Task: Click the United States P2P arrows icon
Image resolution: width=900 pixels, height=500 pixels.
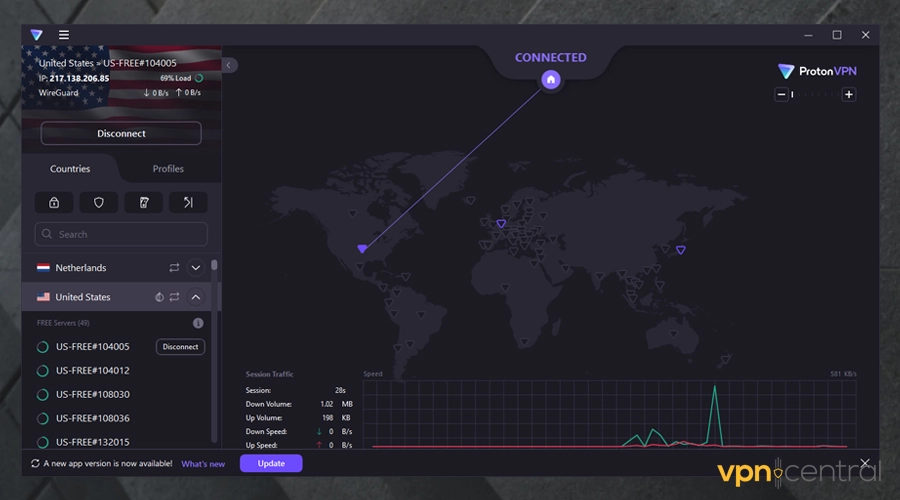Action: click(x=174, y=297)
